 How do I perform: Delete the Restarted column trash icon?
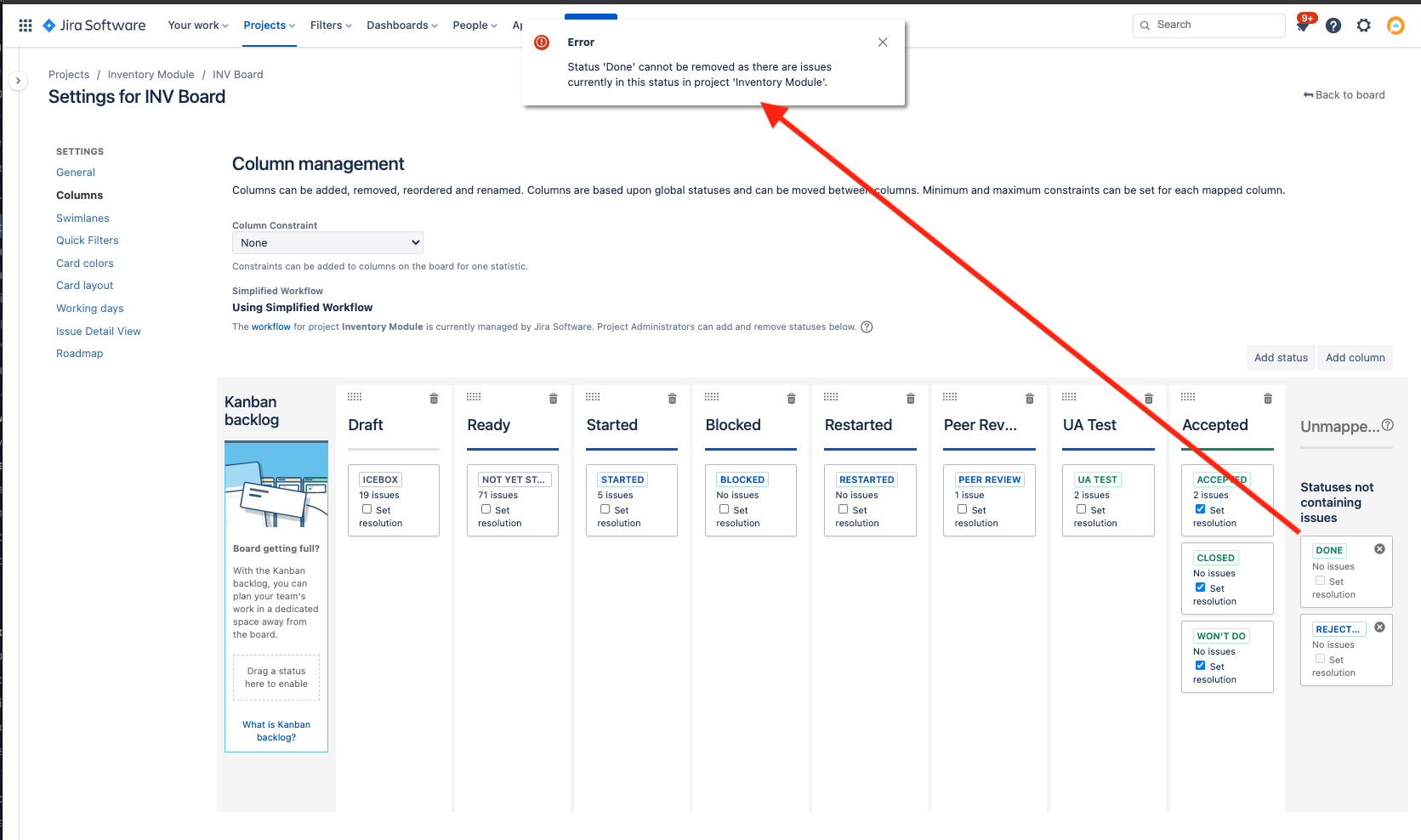click(x=910, y=398)
